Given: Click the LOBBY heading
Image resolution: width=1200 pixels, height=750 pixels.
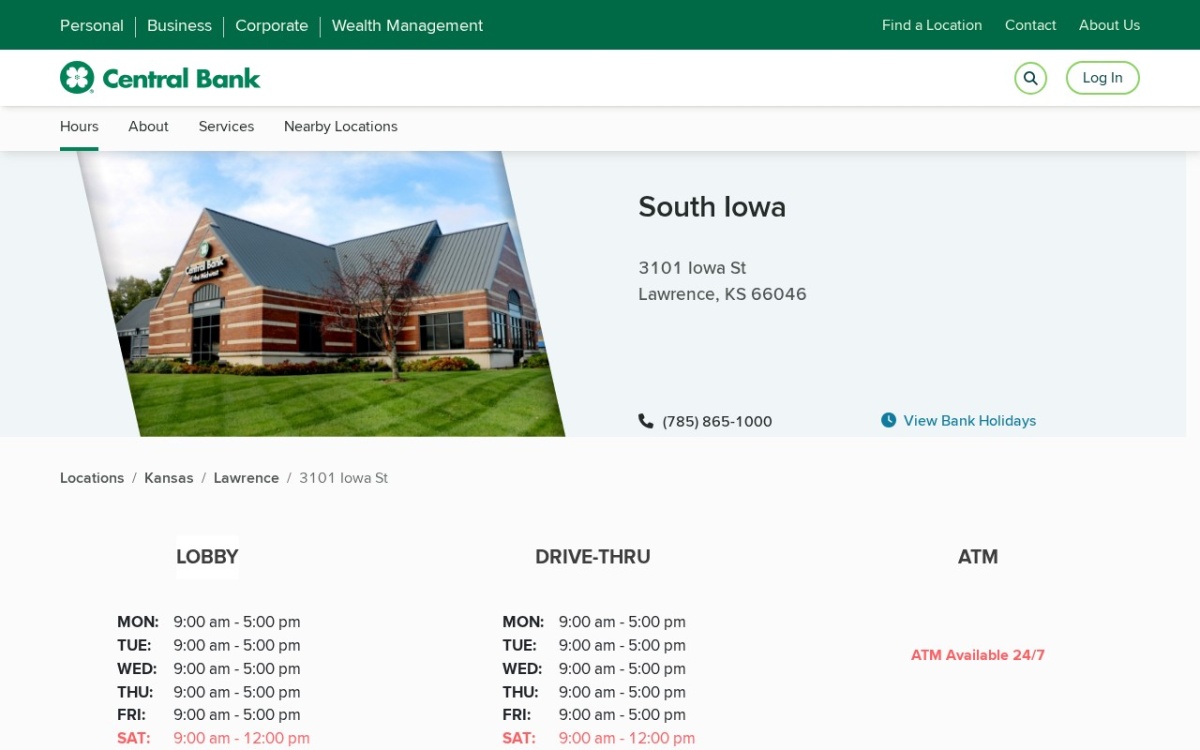Looking at the screenshot, I should pos(207,557).
